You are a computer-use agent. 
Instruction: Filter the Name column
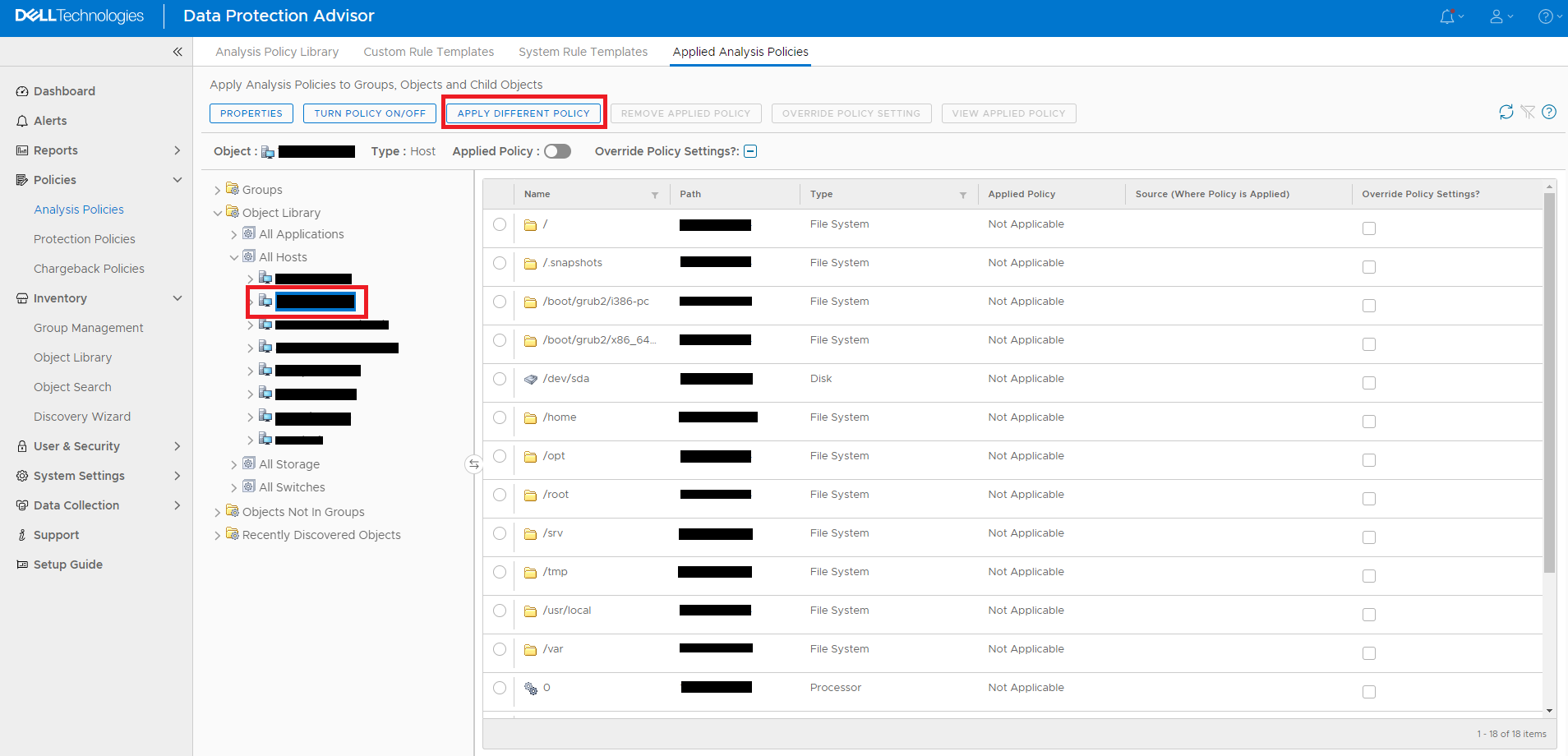coord(655,195)
